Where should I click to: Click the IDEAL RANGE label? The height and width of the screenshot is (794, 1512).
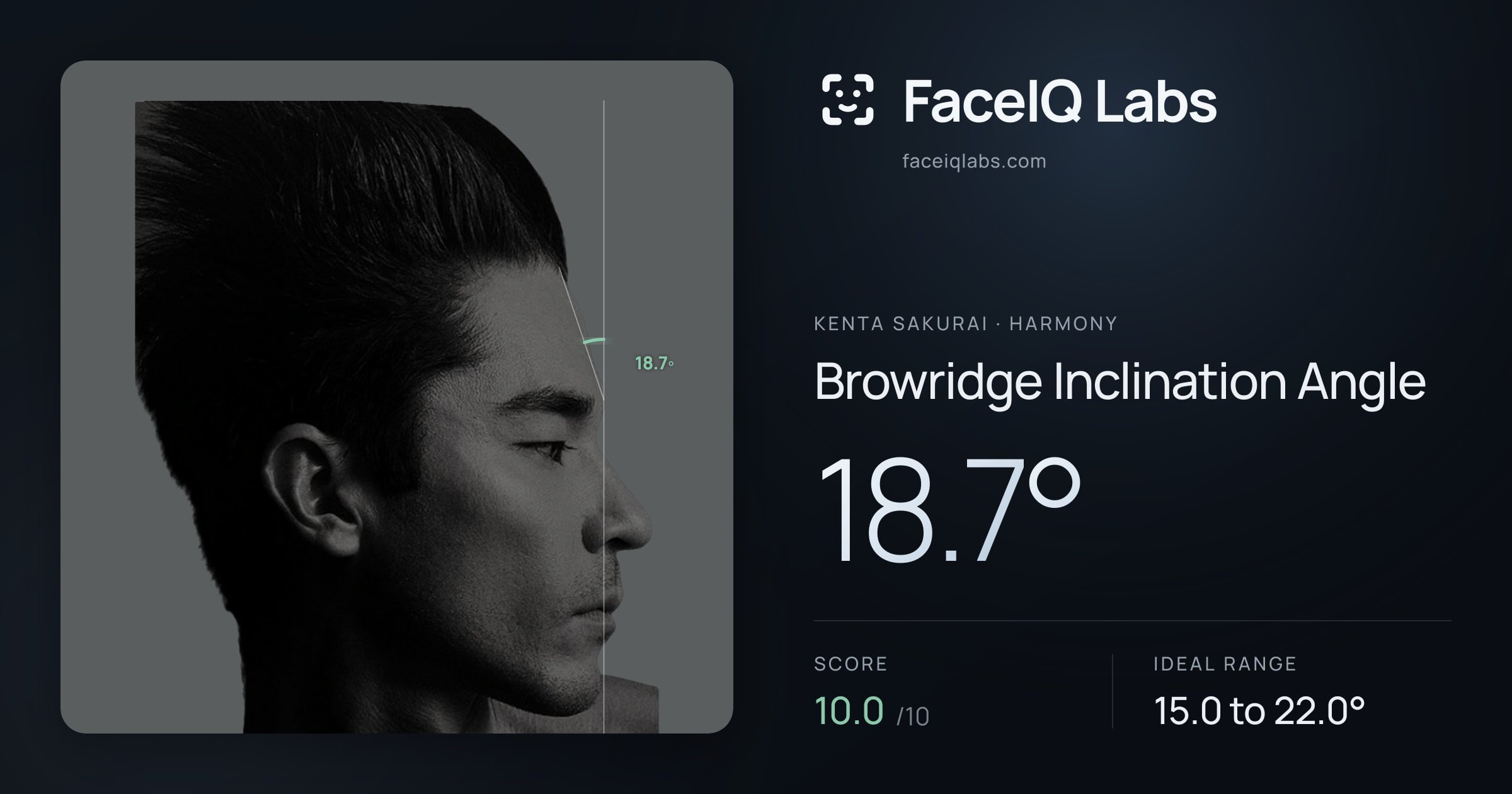(x=1225, y=664)
